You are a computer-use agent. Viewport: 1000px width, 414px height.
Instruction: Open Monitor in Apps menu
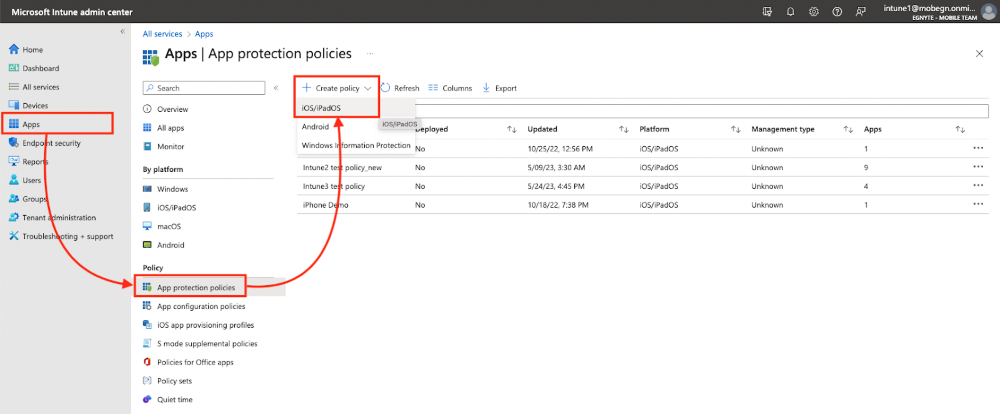pos(170,146)
